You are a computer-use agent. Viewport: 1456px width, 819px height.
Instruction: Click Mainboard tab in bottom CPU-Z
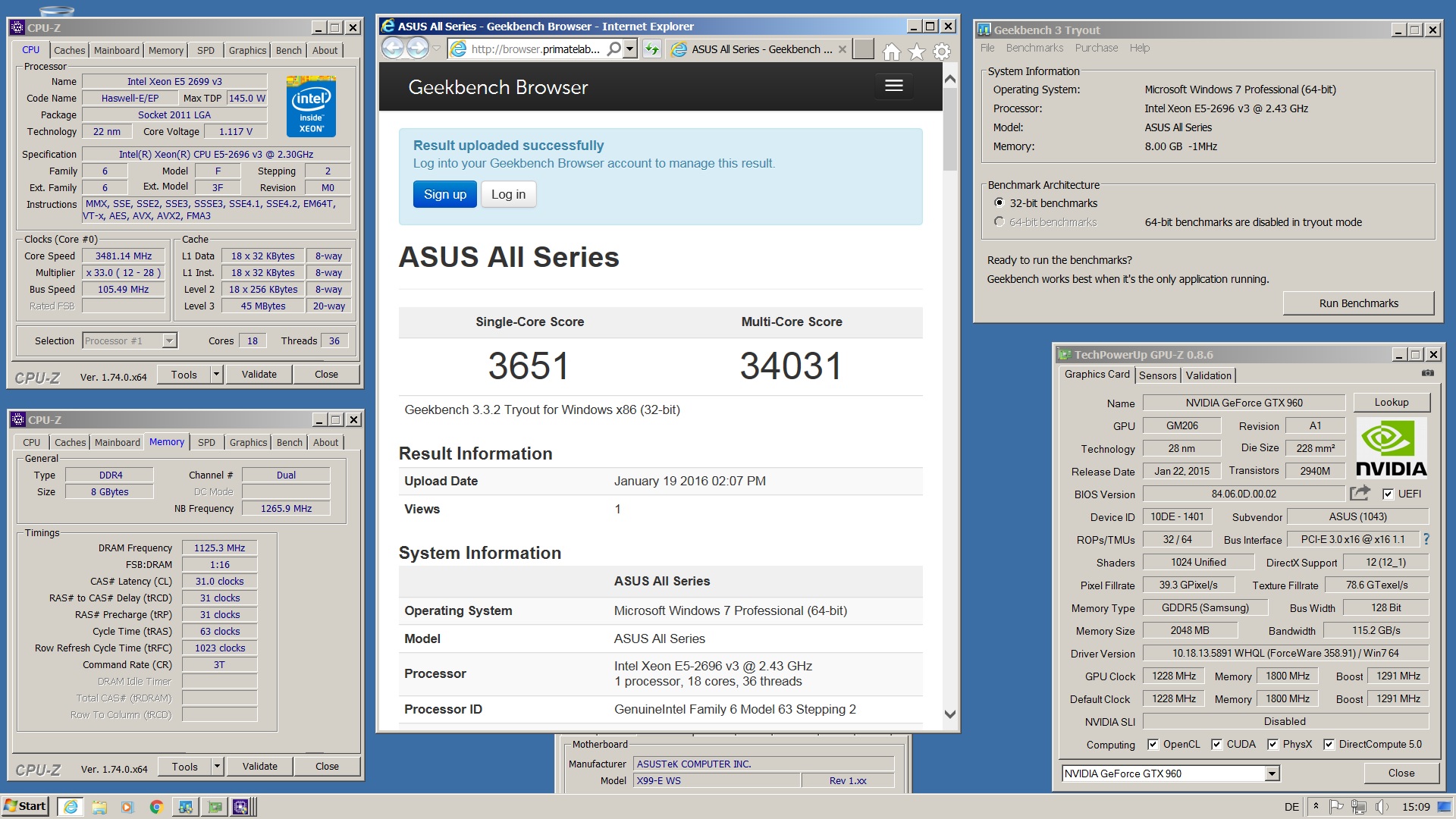pyautogui.click(x=117, y=442)
